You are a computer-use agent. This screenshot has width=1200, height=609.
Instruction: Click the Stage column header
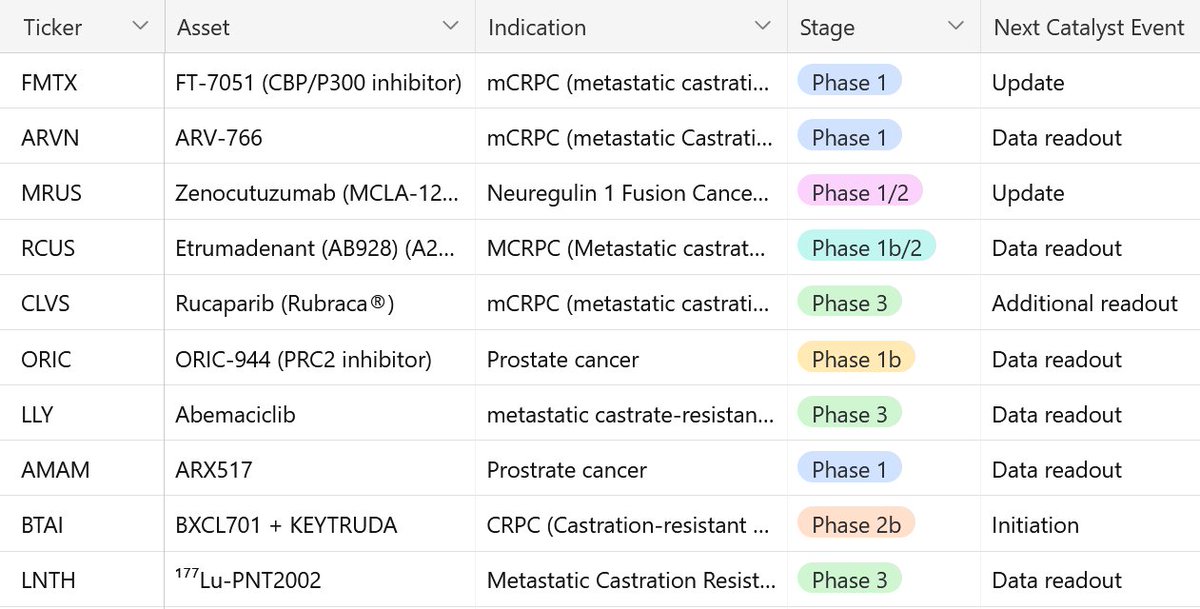tap(884, 26)
